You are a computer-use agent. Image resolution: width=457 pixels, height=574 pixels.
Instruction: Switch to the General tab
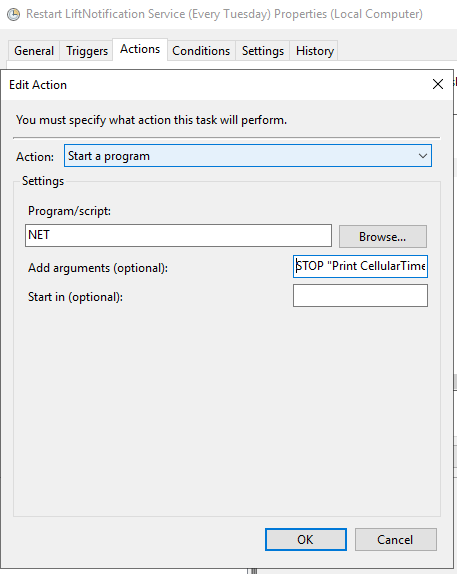pyautogui.click(x=34, y=51)
